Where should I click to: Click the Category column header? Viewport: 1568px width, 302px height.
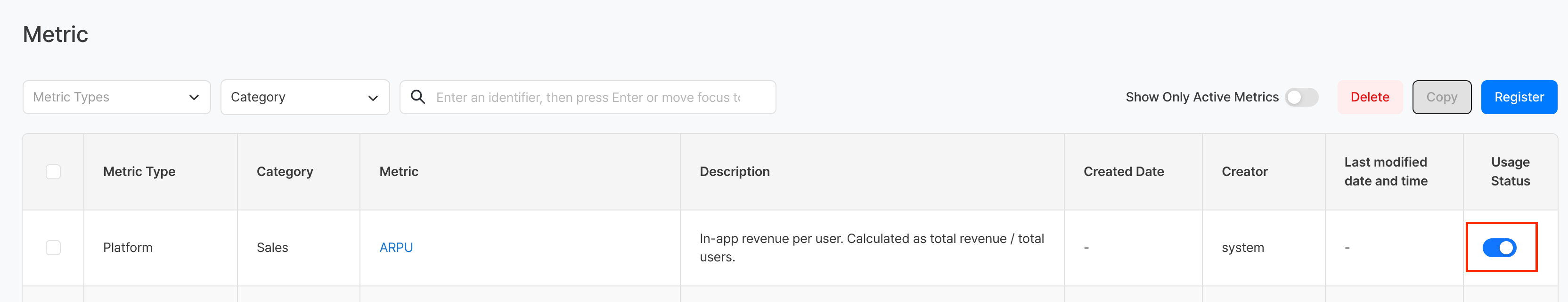pyautogui.click(x=285, y=171)
